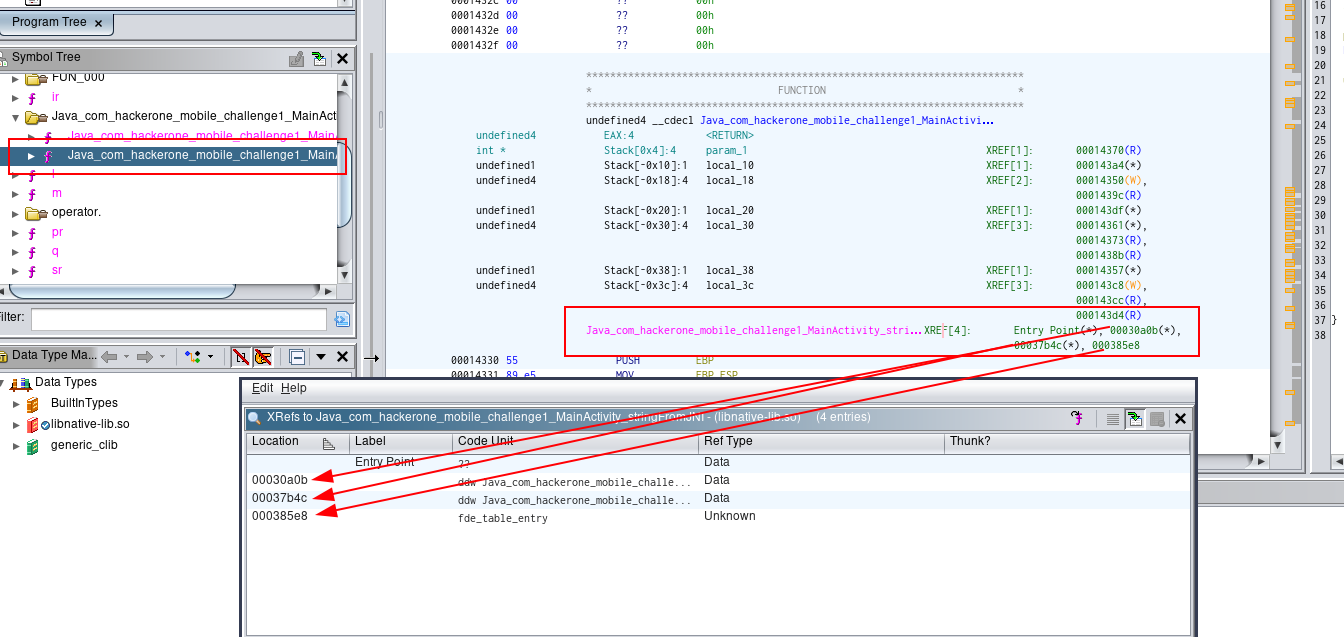
Task: Click the Symbol Tree vertical scrollbar
Action: tap(344, 177)
